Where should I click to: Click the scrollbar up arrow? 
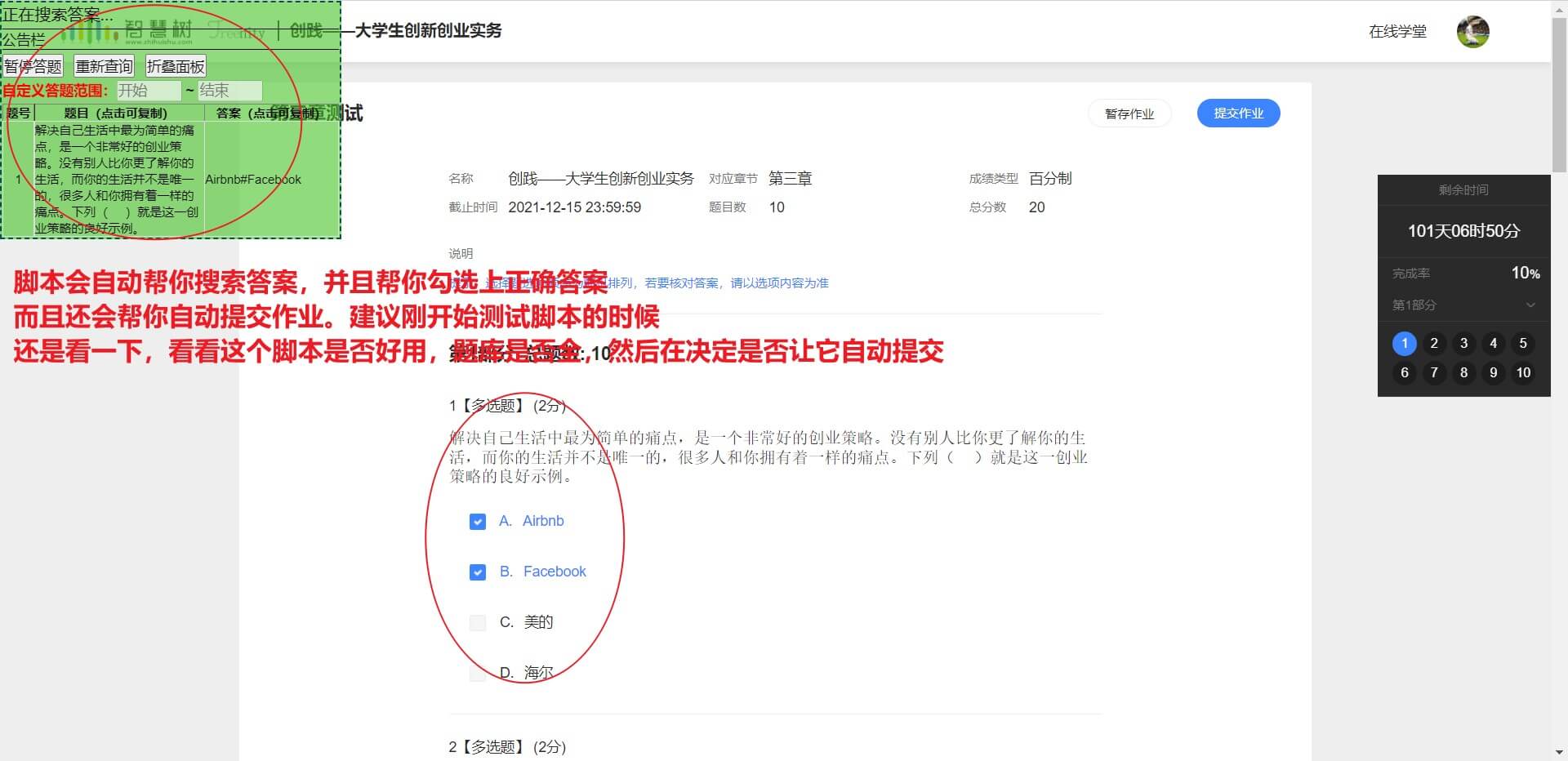click(1559, 7)
